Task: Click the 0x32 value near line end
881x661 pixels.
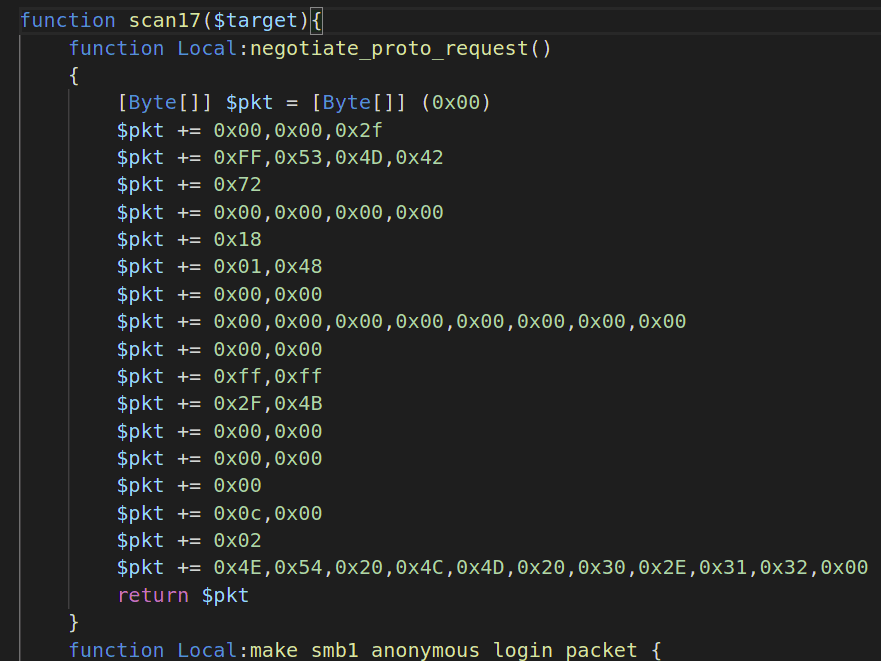Action: [783, 568]
